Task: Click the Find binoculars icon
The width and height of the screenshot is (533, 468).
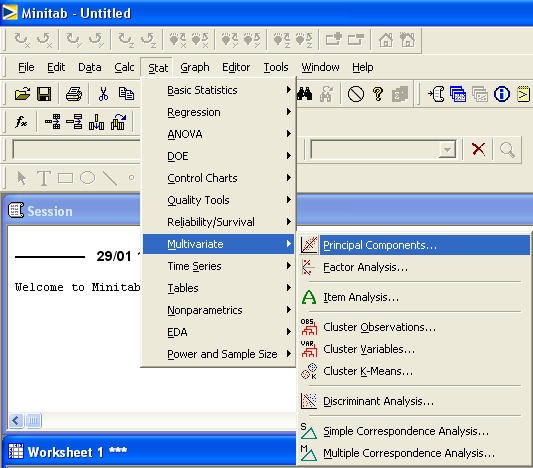Action: [305, 94]
